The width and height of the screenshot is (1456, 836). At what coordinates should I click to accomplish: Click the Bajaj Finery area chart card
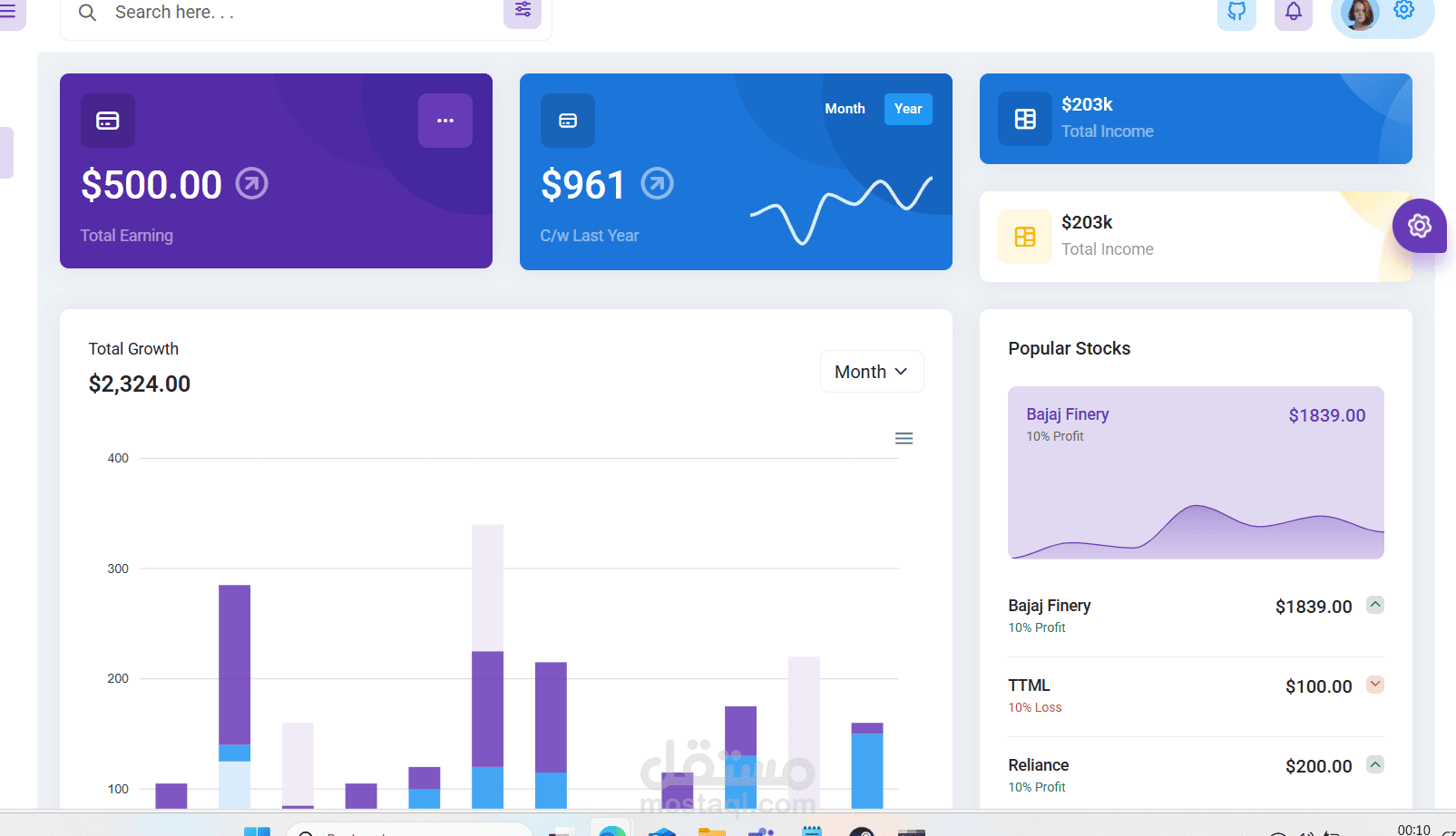point(1196,472)
